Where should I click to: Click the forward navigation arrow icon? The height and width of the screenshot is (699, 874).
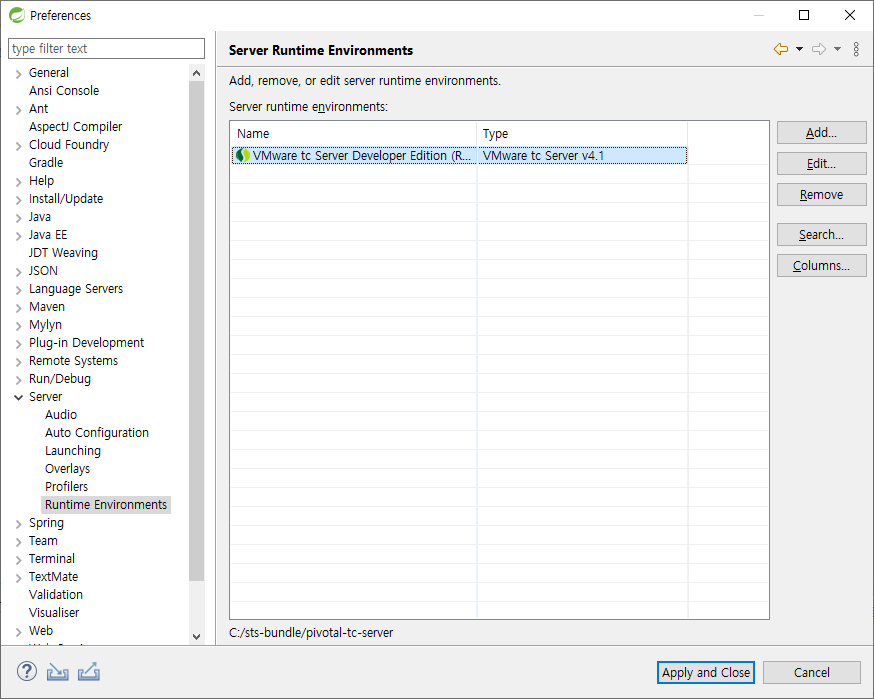click(x=819, y=50)
